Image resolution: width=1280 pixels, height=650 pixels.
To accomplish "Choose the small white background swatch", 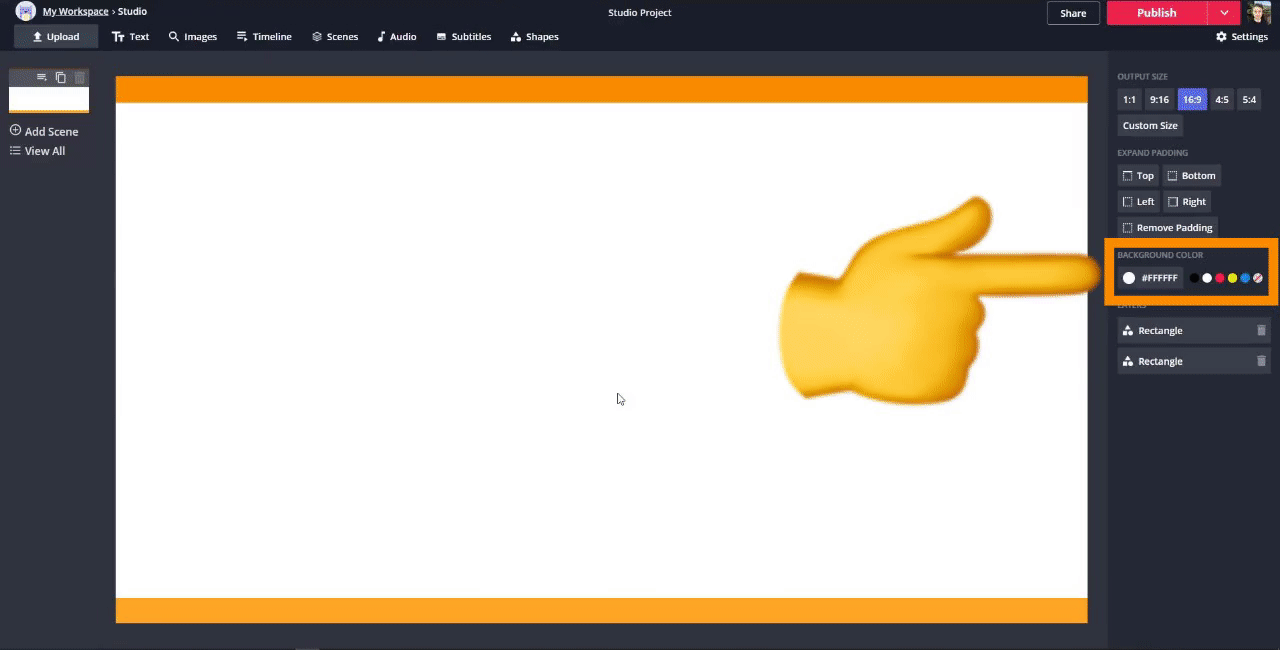I will tap(1207, 278).
